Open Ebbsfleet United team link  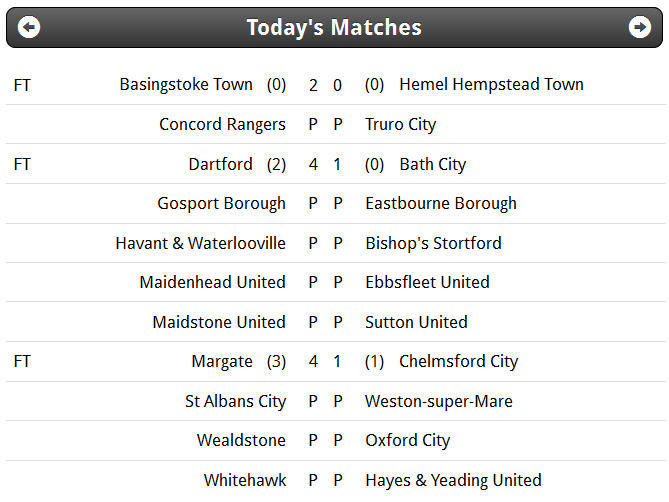pos(428,282)
